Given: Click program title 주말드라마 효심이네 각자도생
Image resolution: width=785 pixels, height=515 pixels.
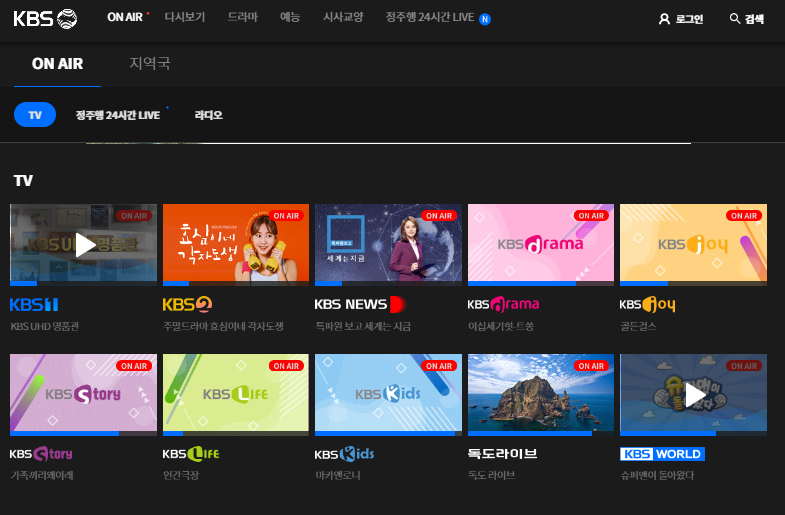Looking at the screenshot, I should coord(223,326).
